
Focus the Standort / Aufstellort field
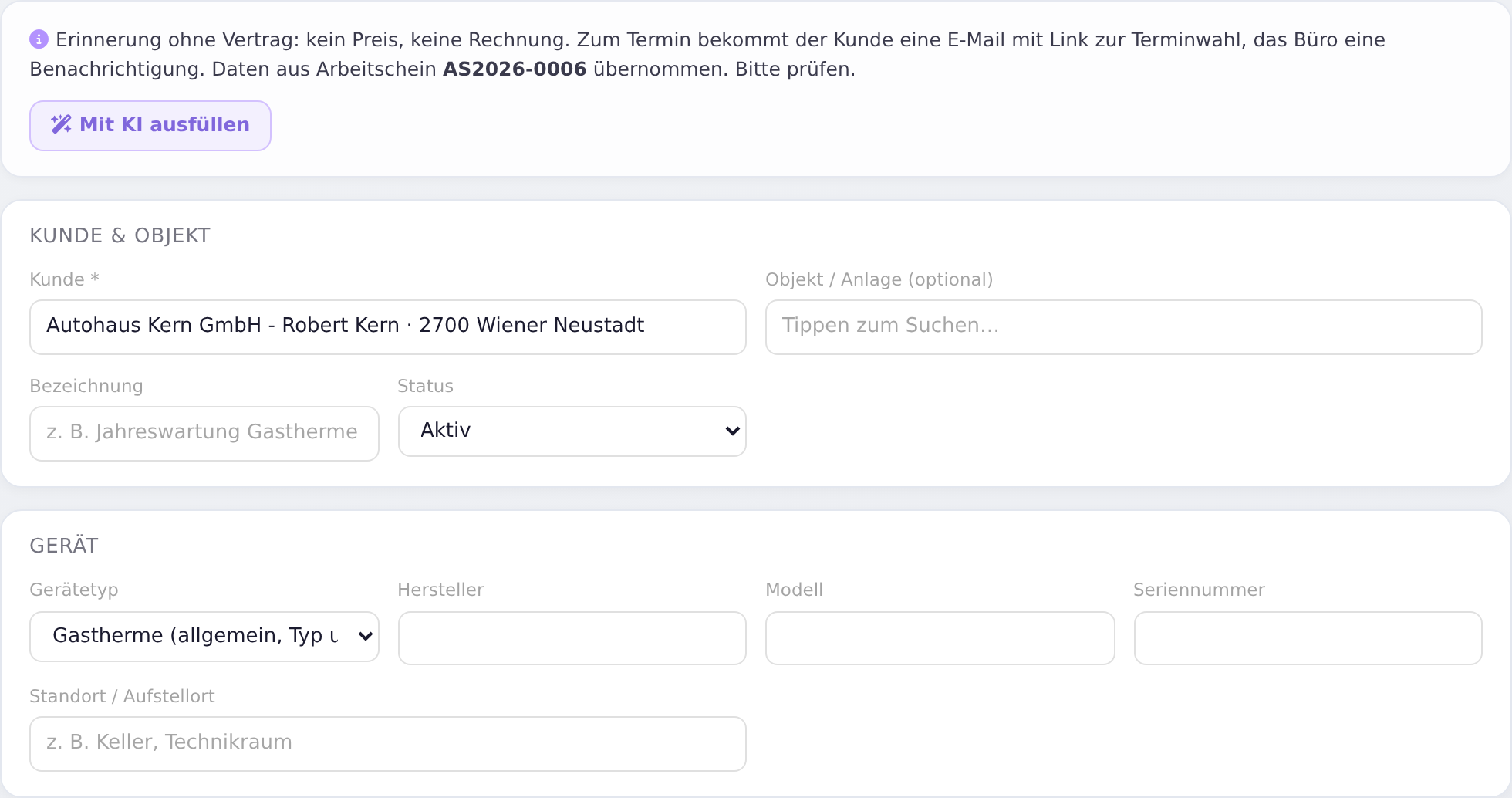pos(388,744)
